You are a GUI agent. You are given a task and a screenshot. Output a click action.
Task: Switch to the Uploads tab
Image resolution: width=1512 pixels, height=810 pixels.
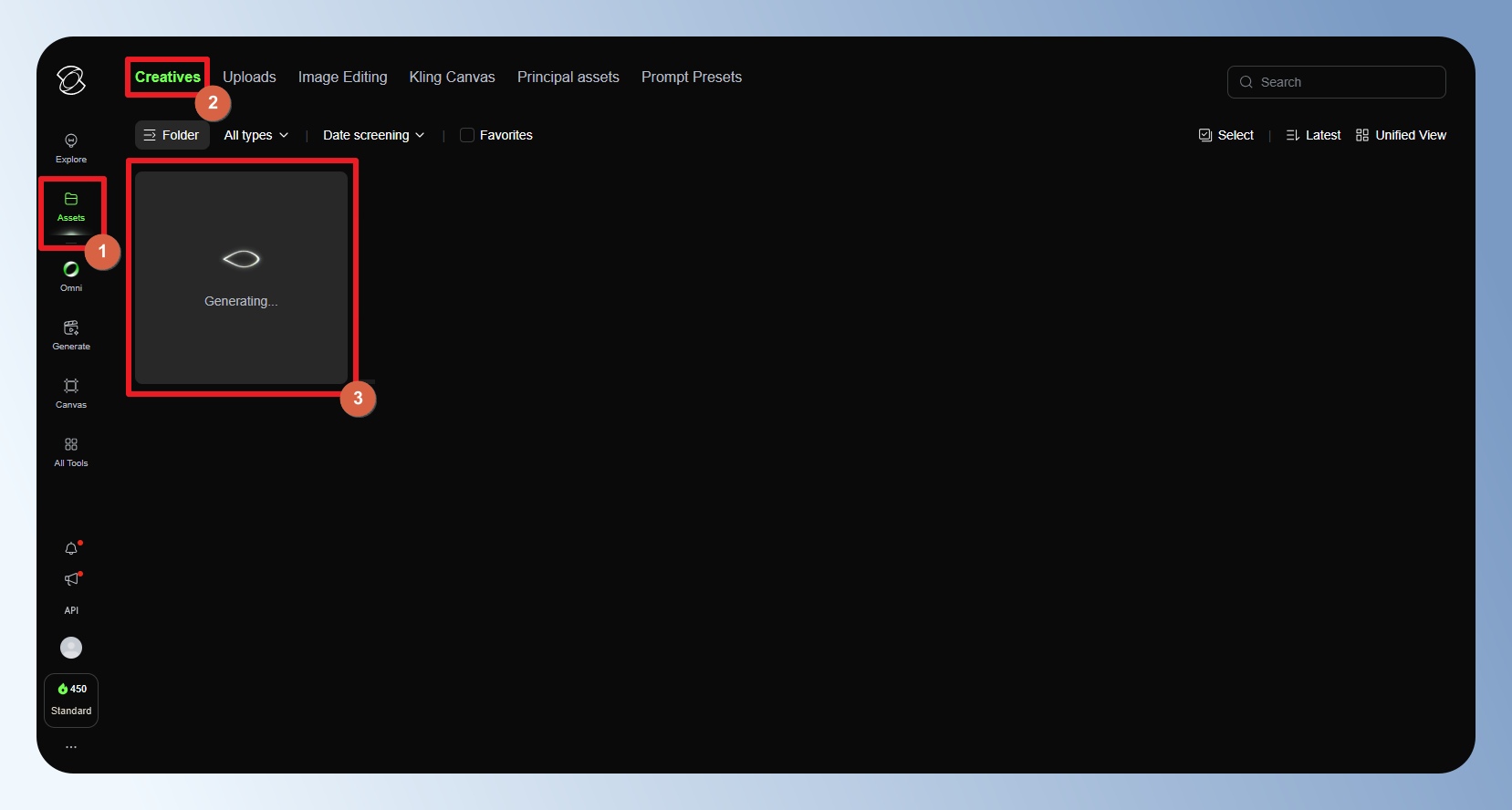click(x=249, y=78)
